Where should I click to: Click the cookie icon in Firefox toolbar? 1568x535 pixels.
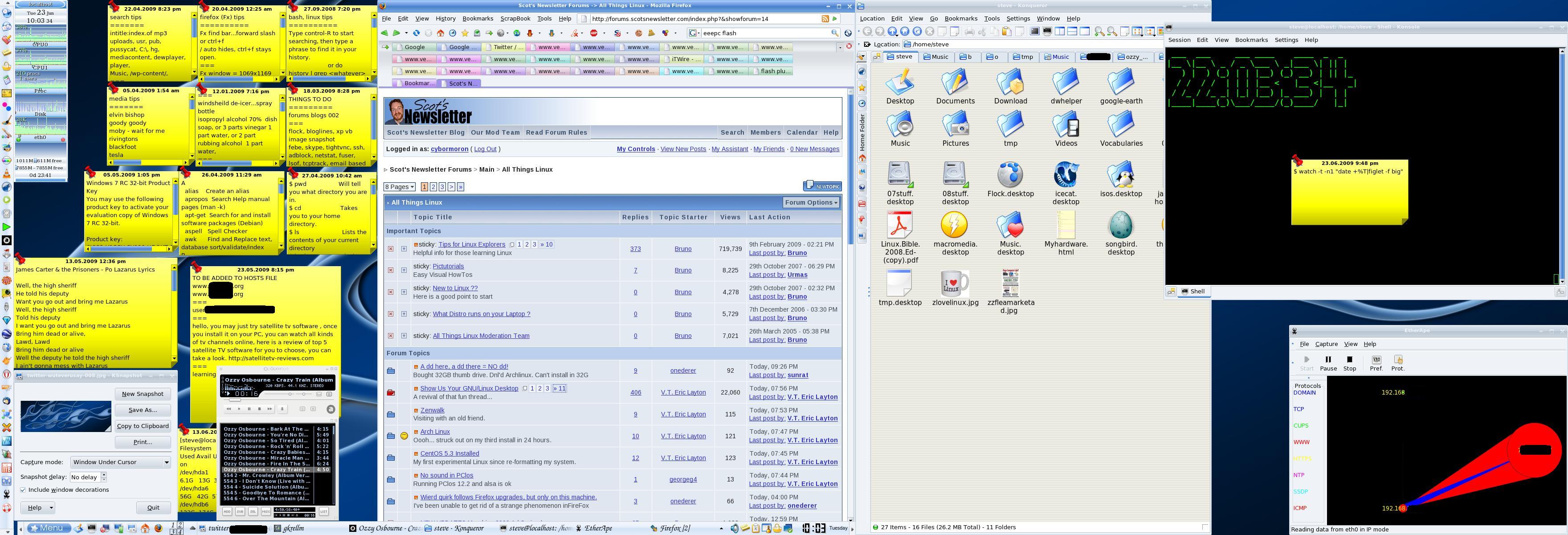[638, 33]
